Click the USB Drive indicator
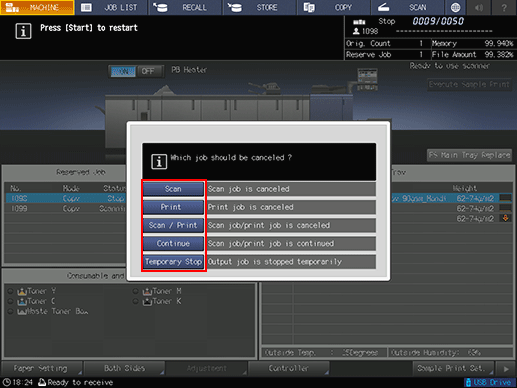The width and height of the screenshot is (517, 388). (x=488, y=382)
